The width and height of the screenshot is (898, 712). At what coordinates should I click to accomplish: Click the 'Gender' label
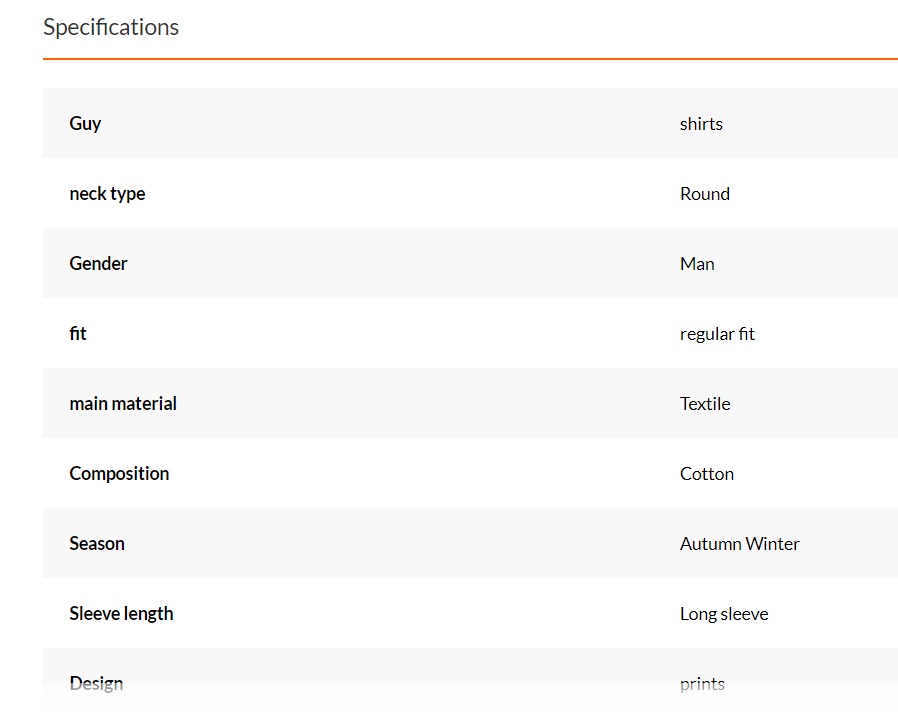98,263
